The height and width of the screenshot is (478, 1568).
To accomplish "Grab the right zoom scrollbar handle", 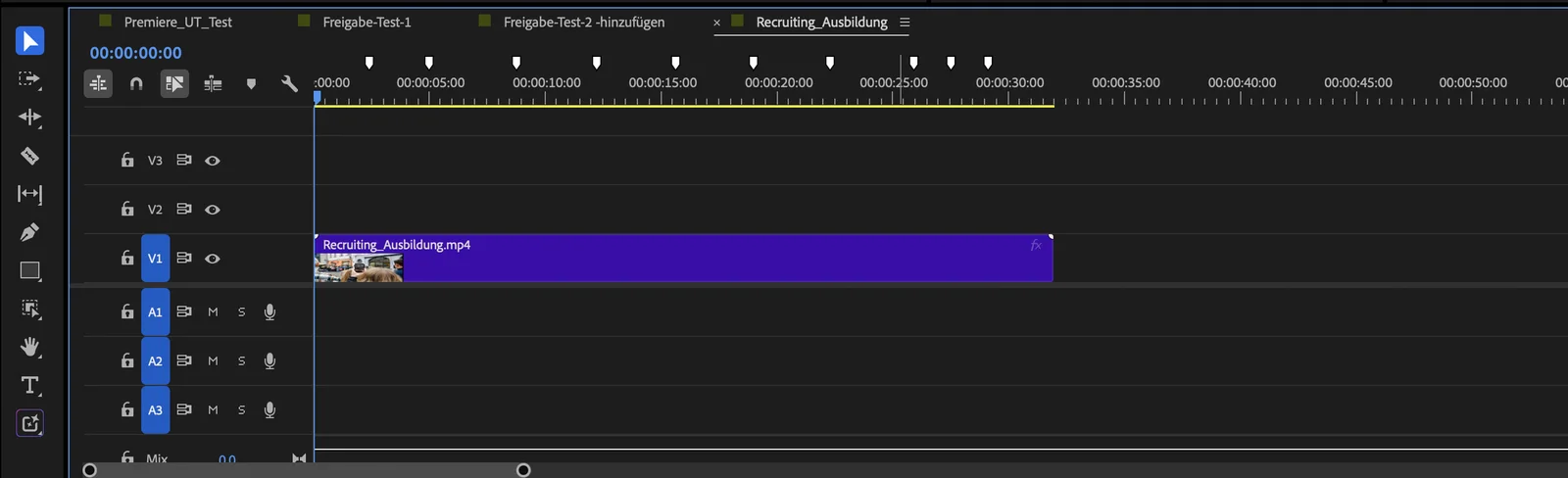I will click(523, 470).
